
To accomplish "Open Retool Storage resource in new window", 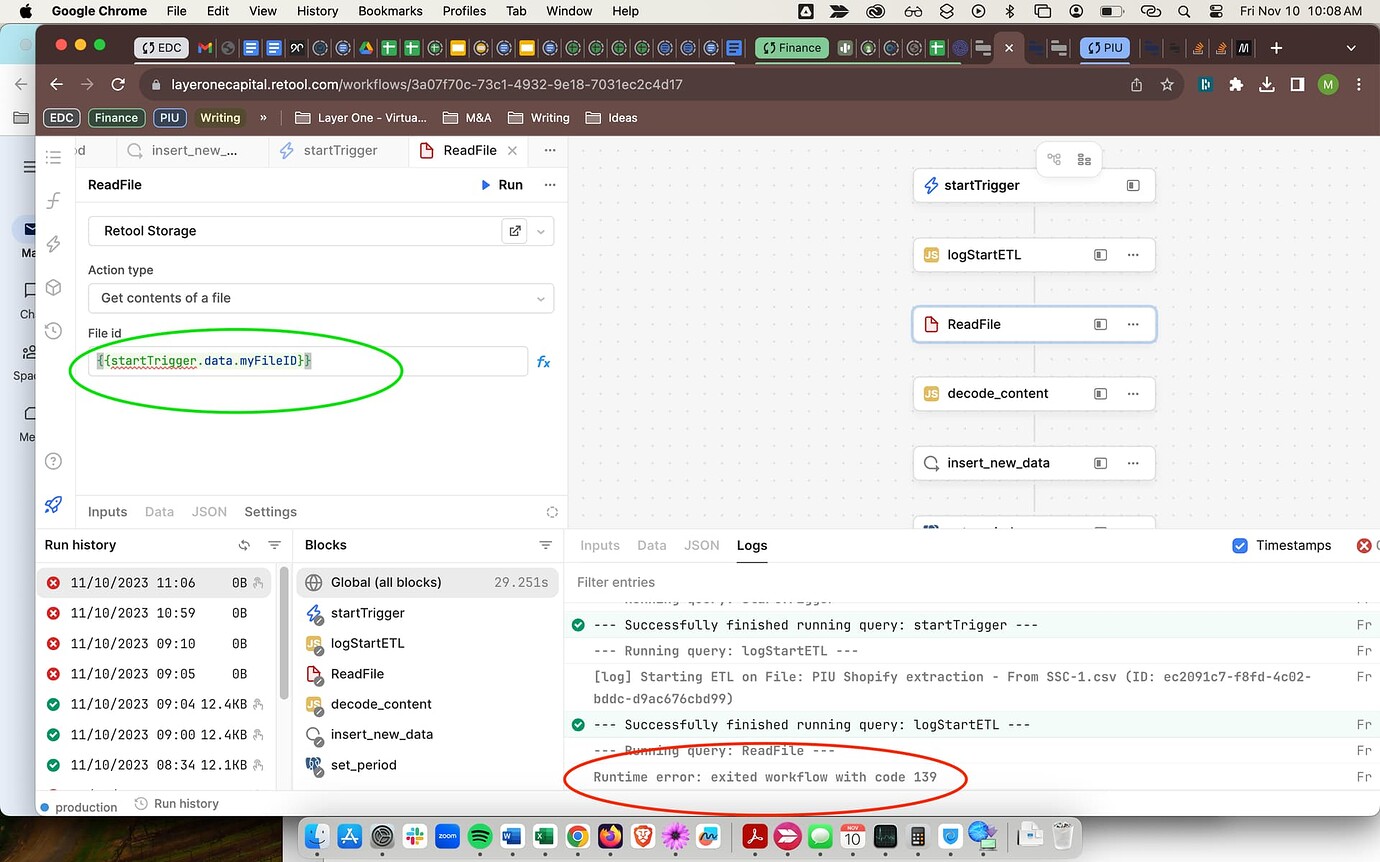I will 515,231.
